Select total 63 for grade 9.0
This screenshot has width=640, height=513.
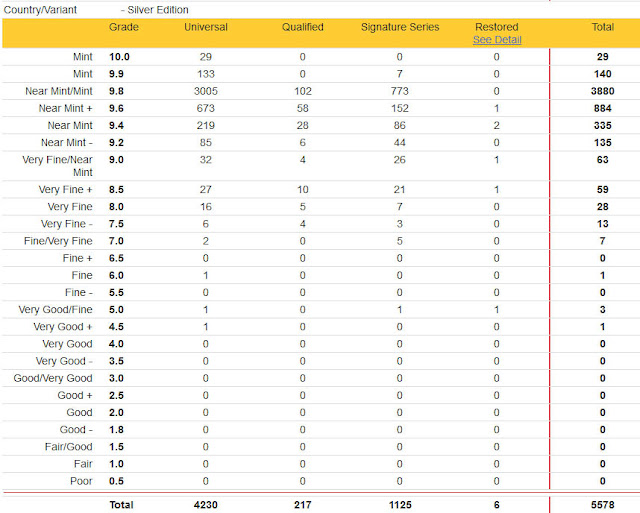click(602, 160)
